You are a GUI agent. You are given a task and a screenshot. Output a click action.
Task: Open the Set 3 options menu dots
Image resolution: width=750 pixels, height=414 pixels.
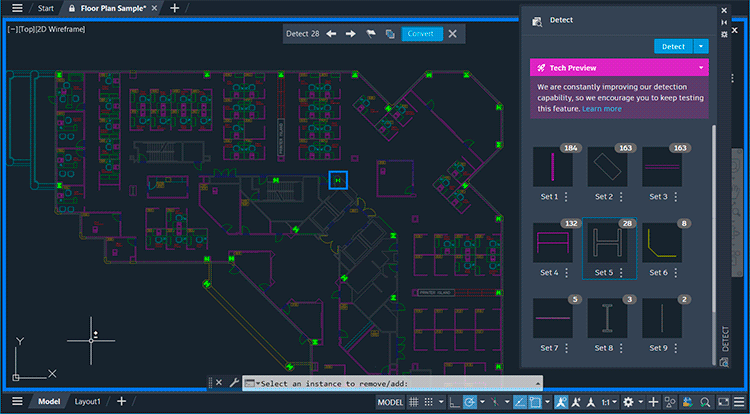point(675,196)
